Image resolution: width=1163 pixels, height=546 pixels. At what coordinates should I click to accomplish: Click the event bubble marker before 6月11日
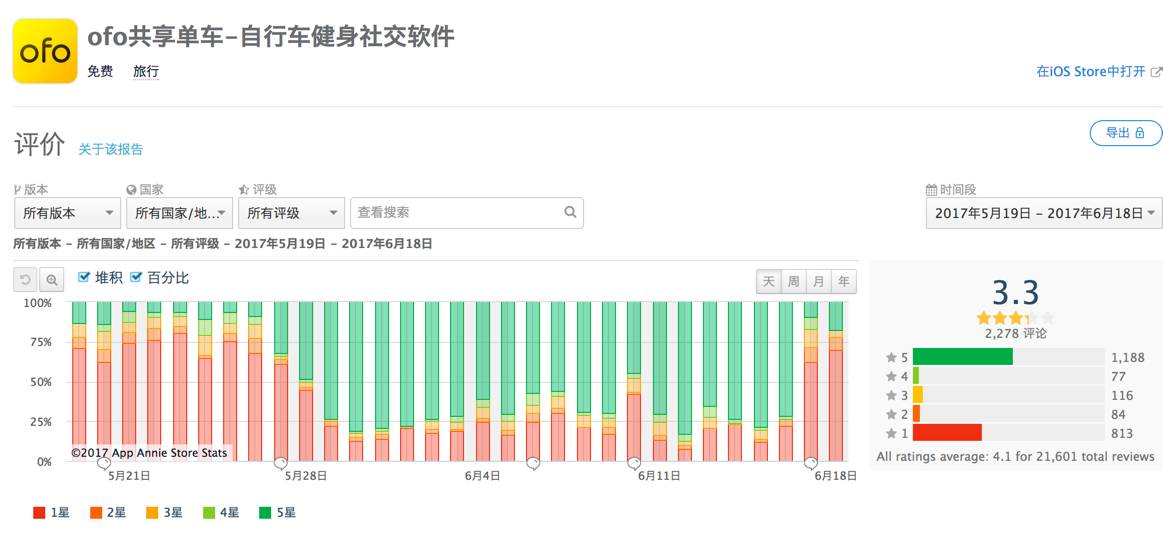633,463
